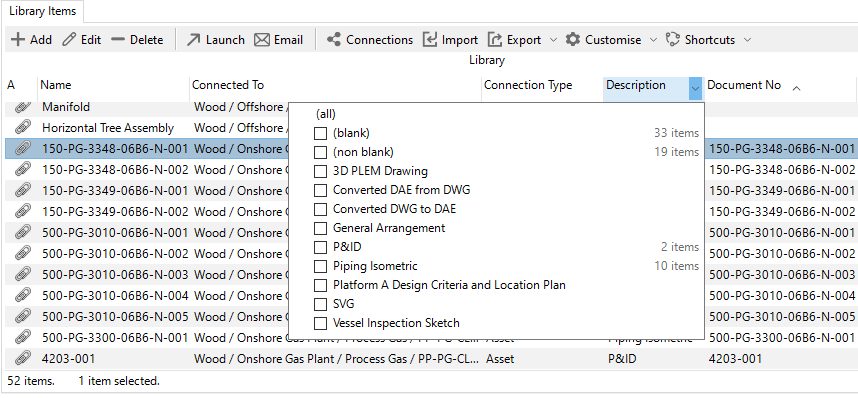Click the Email button label
Screen dimensions: 858x398
pyautogui.click(x=288, y=40)
